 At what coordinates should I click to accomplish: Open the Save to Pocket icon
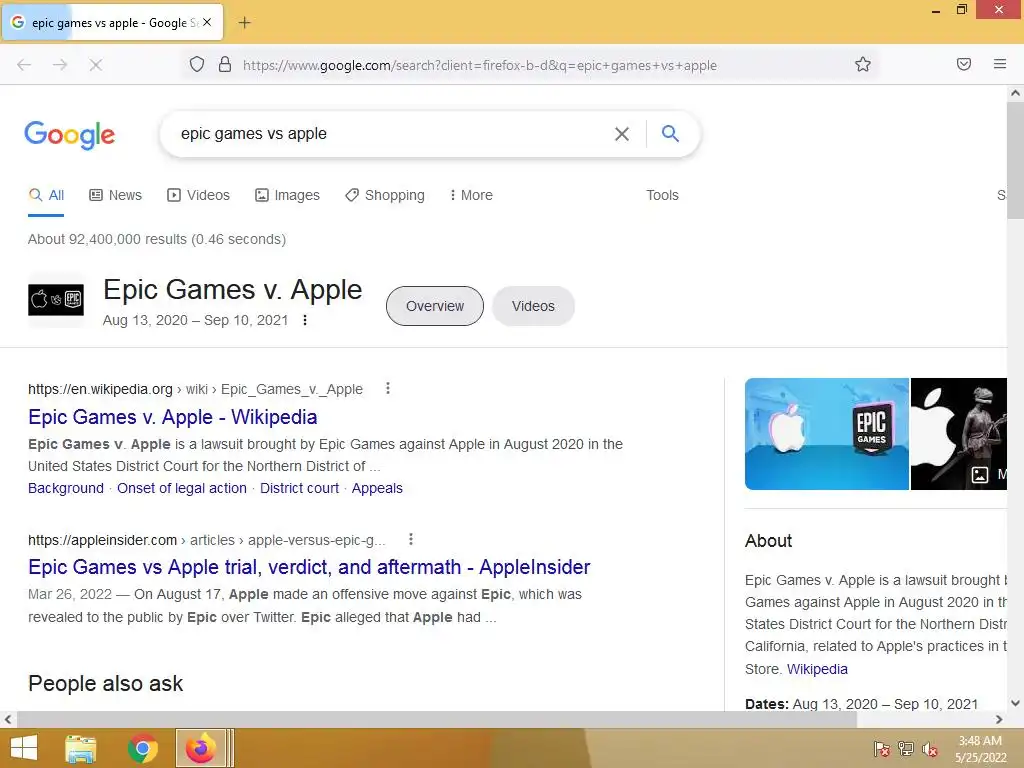tap(964, 64)
